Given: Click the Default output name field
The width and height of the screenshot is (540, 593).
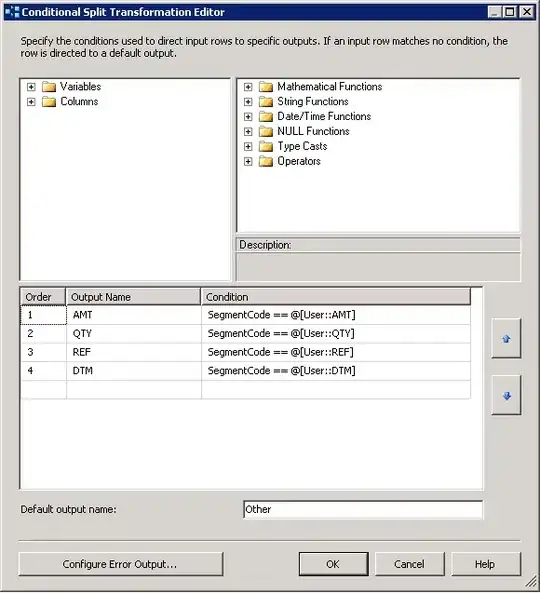Looking at the screenshot, I should [x=363, y=509].
